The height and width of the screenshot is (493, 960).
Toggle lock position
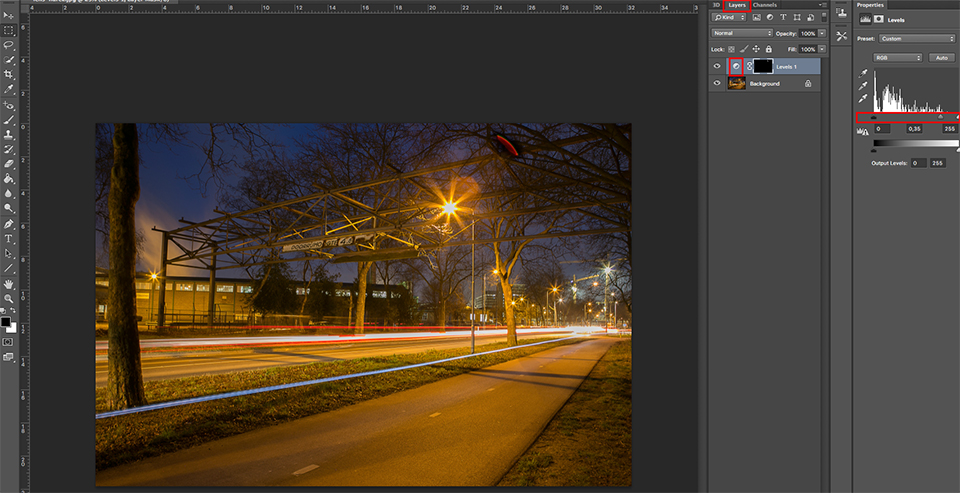pyautogui.click(x=756, y=49)
